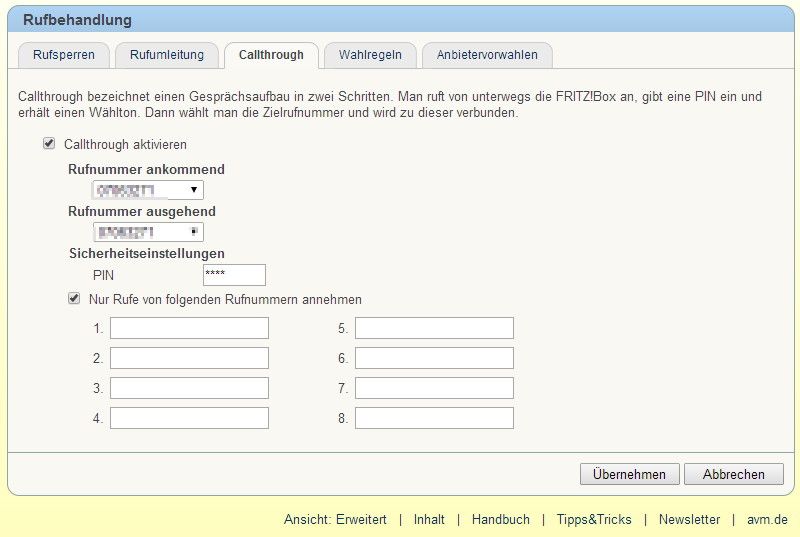Focus allowed number field 5

[x=434, y=328]
